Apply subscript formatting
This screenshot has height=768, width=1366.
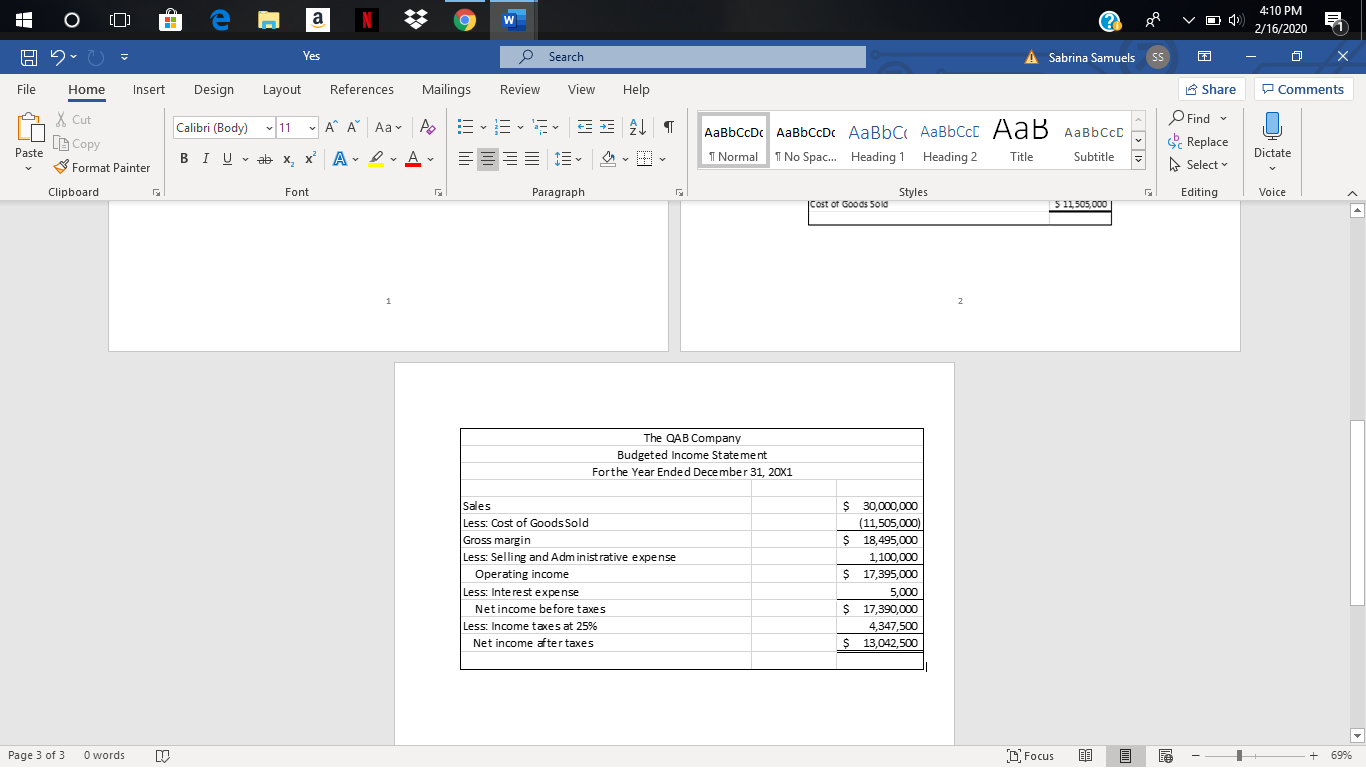coord(287,160)
